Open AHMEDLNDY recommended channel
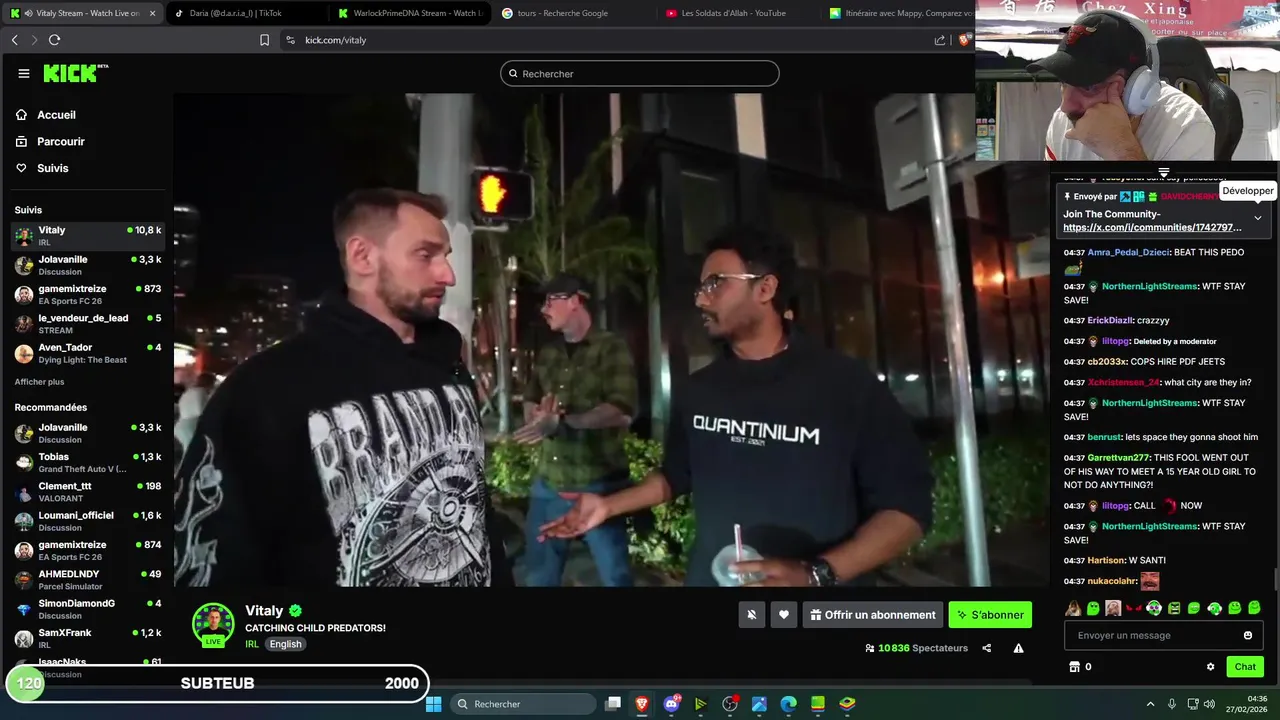The width and height of the screenshot is (1280, 720). click(x=88, y=580)
